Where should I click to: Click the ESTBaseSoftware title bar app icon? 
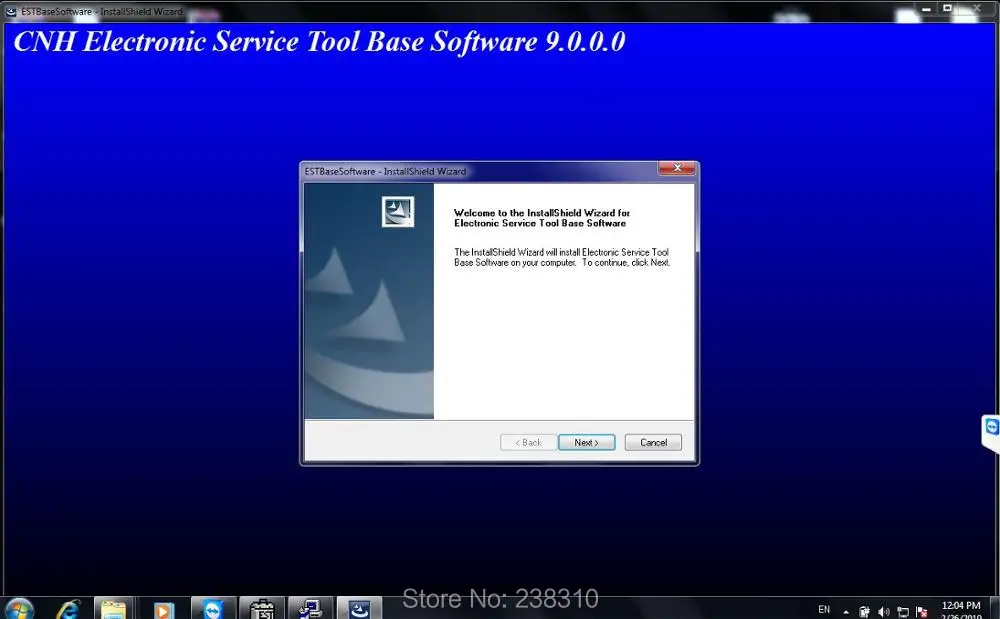[11, 11]
